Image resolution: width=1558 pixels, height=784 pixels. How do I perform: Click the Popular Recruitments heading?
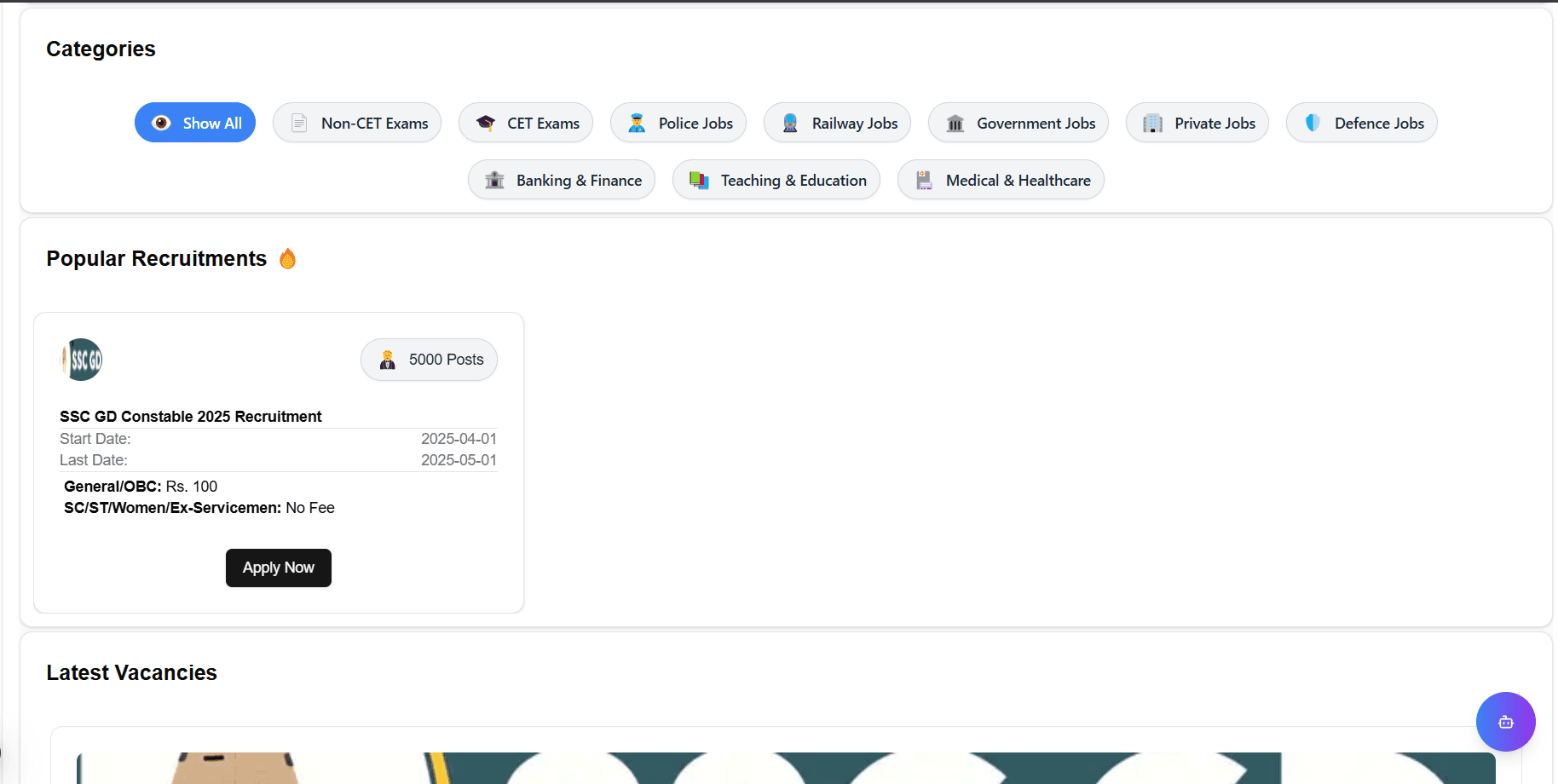[156, 258]
